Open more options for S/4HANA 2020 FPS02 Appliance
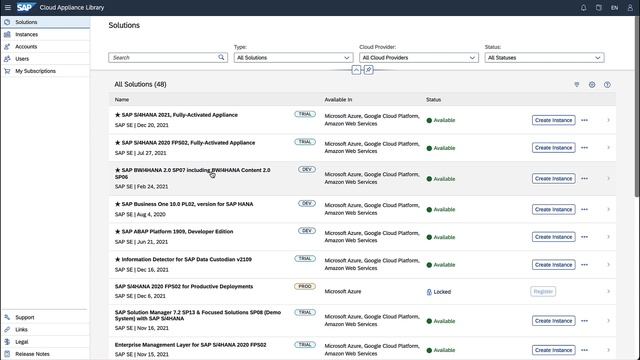640x360 pixels. click(584, 147)
